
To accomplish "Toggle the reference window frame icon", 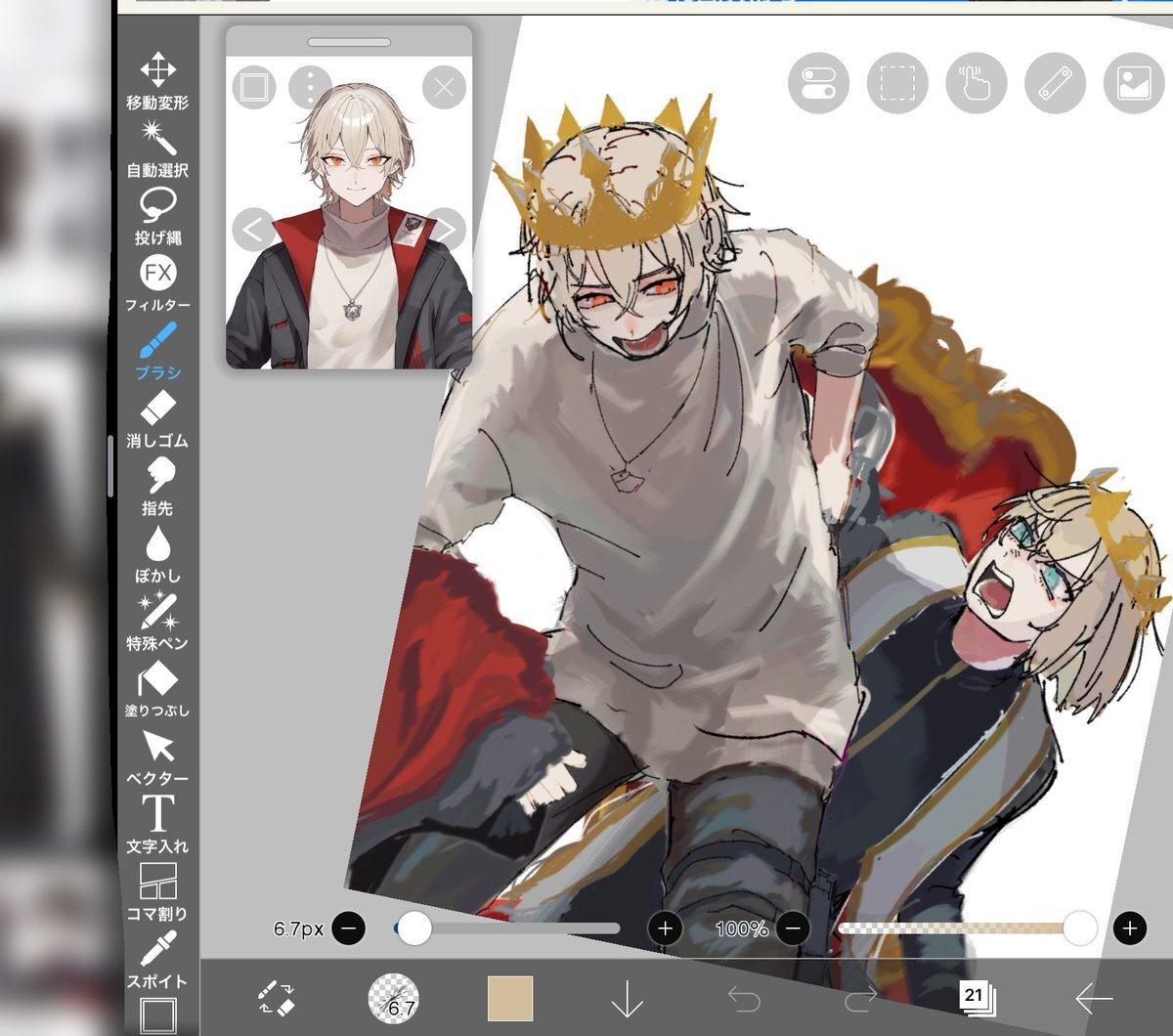I will (253, 87).
